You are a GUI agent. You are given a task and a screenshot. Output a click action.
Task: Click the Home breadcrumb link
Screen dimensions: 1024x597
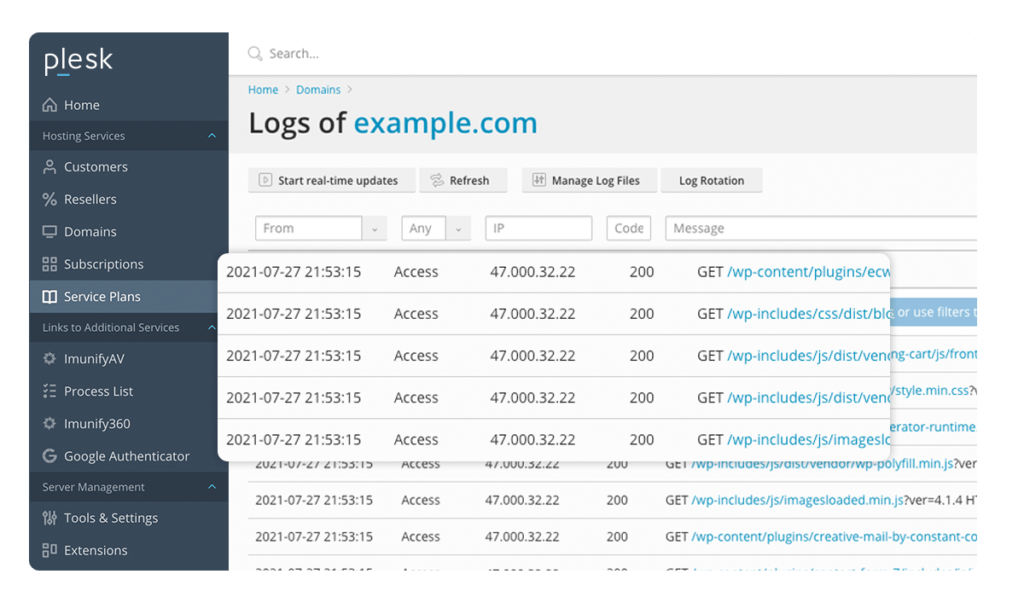tap(263, 89)
